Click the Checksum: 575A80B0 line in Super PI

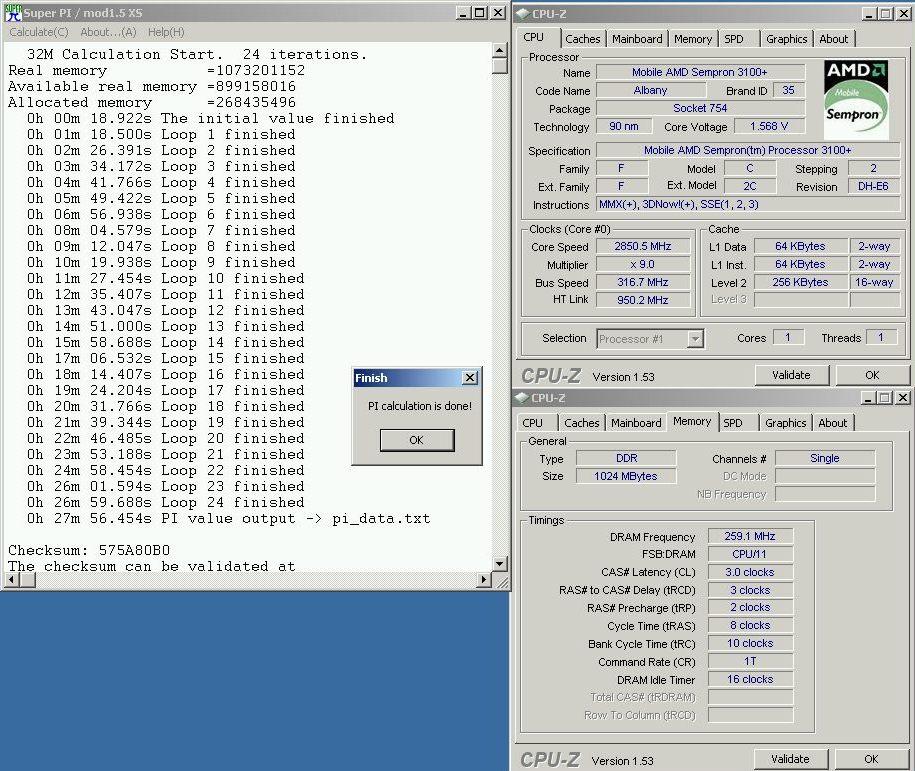click(89, 550)
